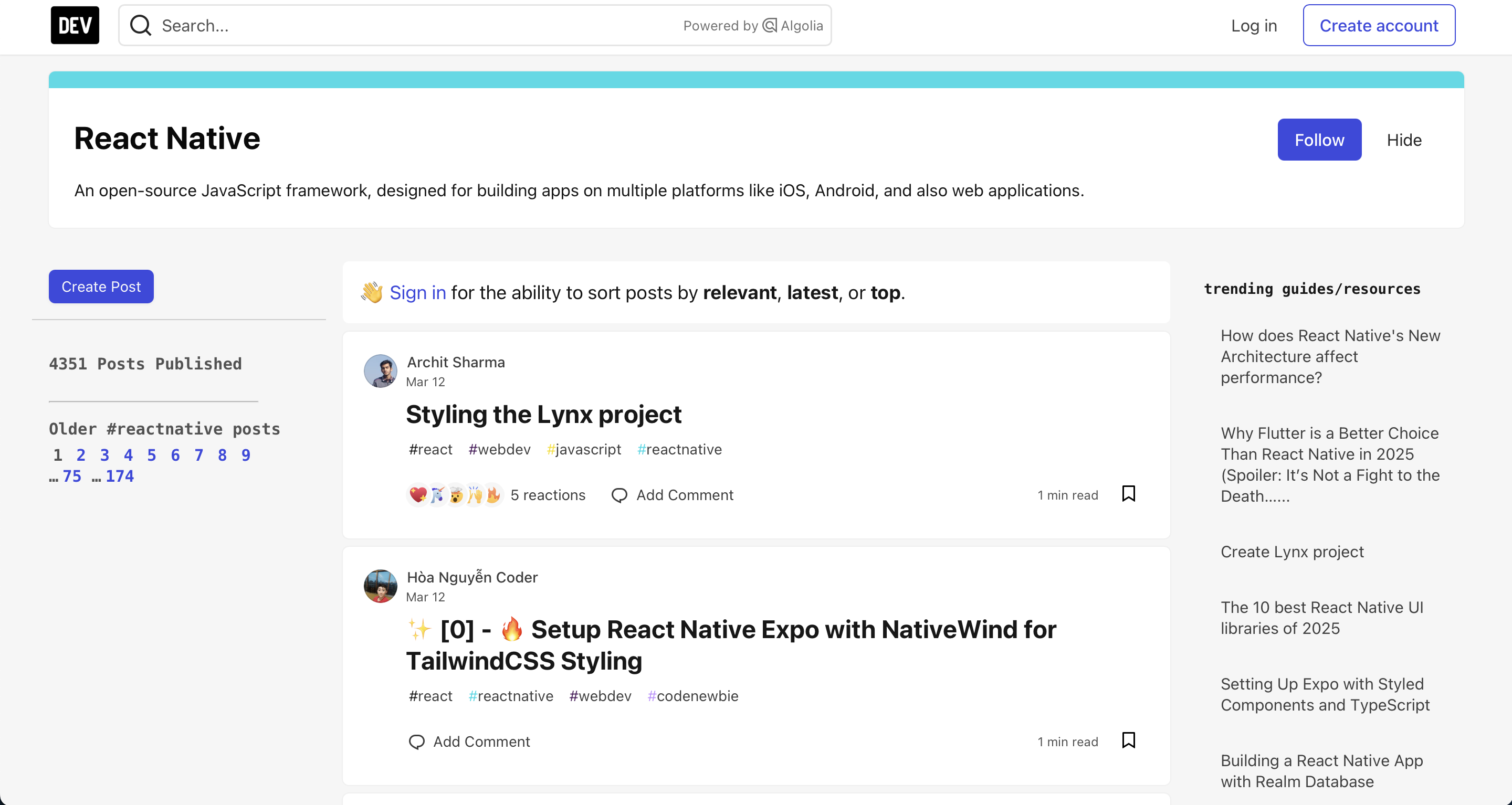Click the React Native heading
The width and height of the screenshot is (1512, 805).
pyautogui.click(x=167, y=139)
